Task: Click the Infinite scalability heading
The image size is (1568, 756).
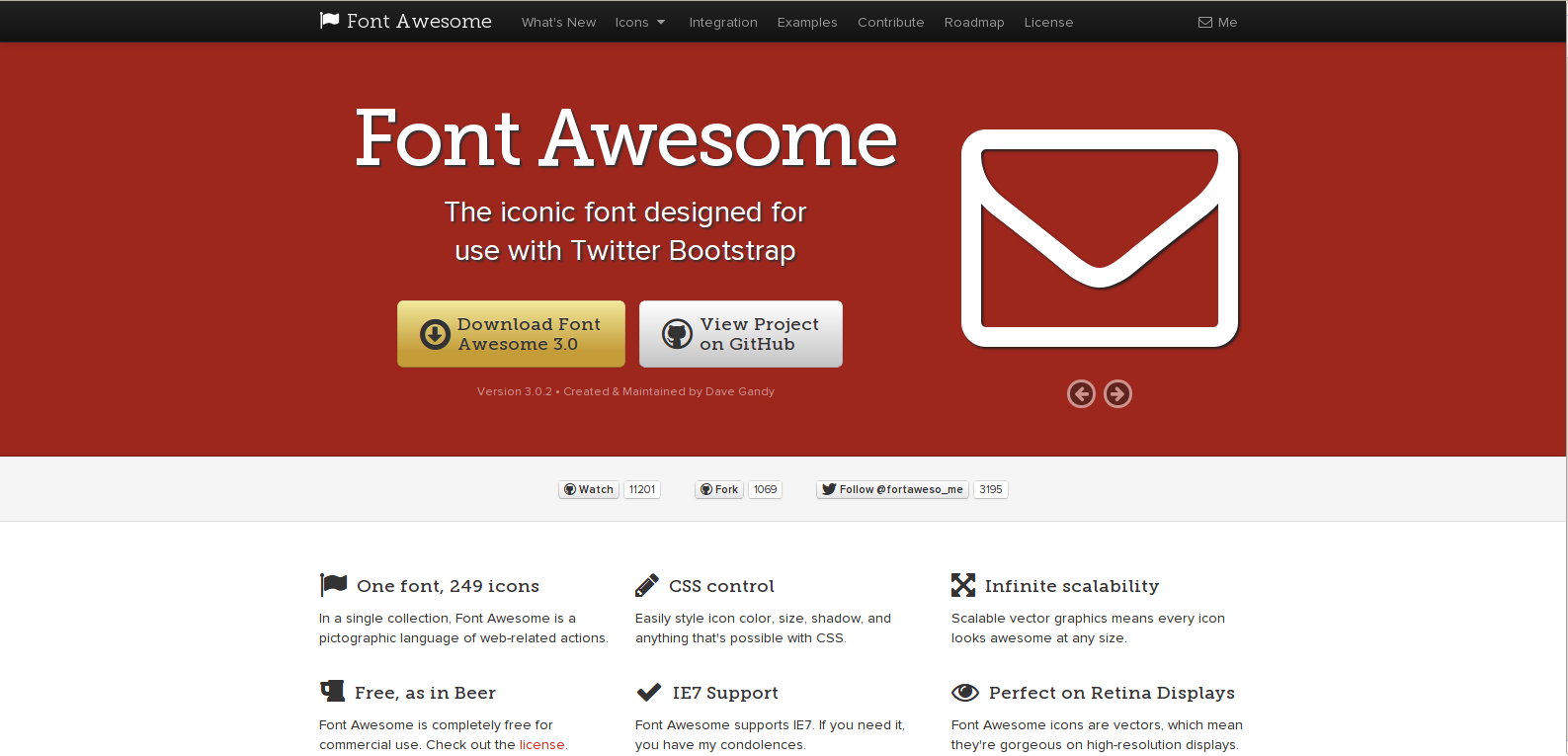Action: [x=1072, y=586]
